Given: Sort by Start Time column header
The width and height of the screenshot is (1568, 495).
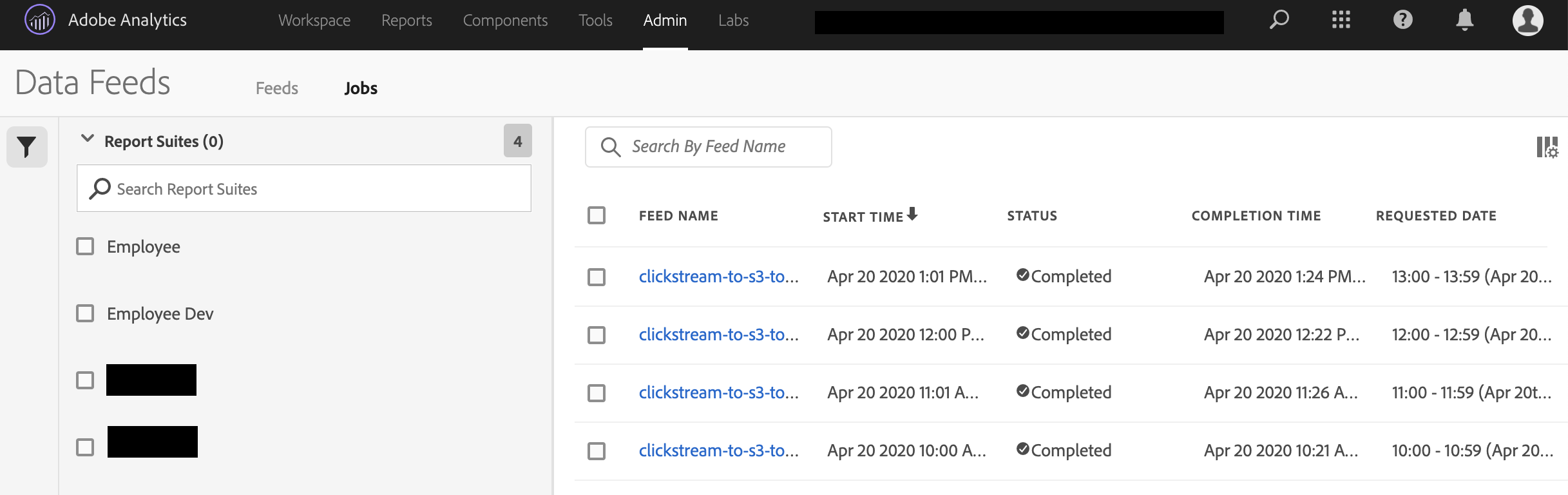Looking at the screenshot, I should coord(863,217).
